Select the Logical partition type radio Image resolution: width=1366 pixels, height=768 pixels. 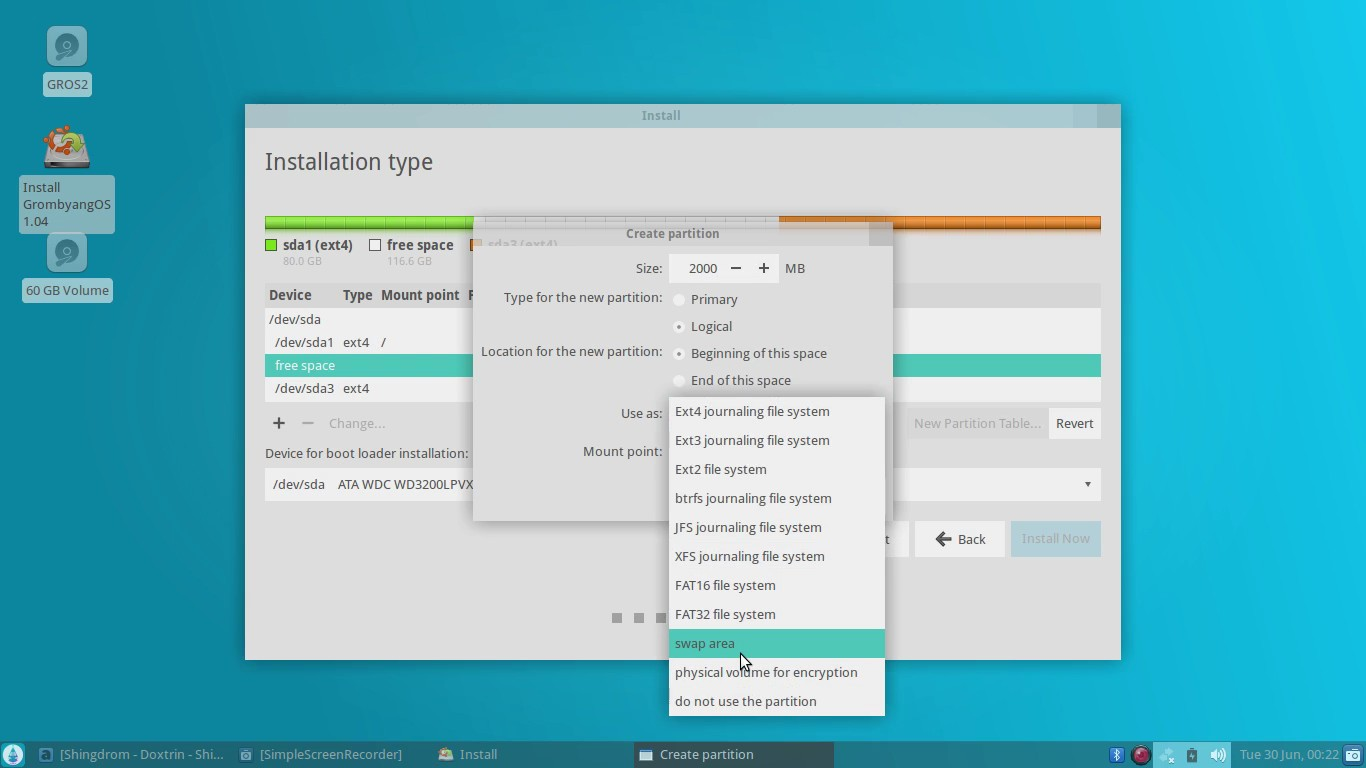click(x=679, y=327)
